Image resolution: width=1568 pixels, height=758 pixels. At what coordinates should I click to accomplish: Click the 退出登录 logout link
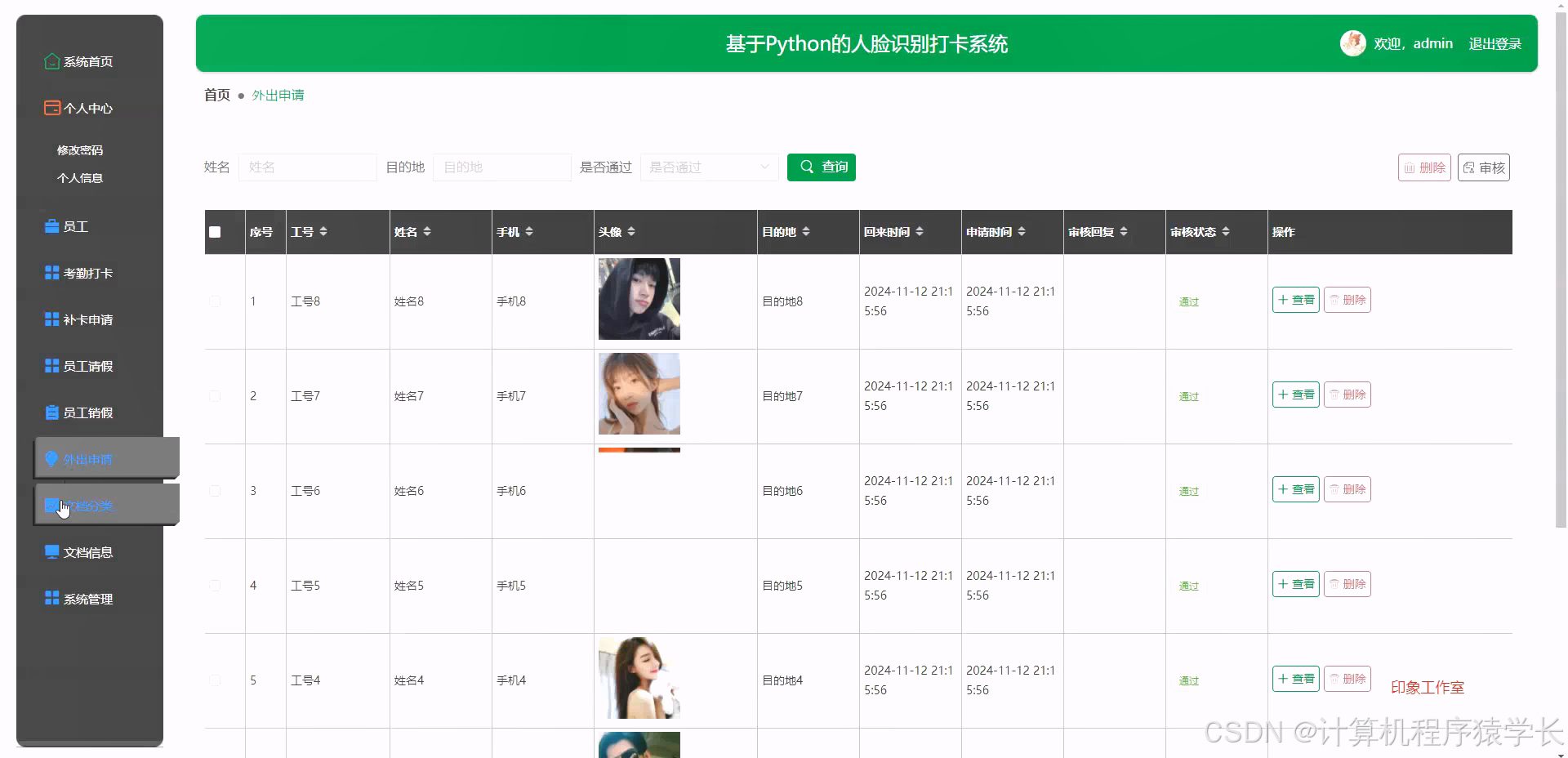(x=1494, y=43)
